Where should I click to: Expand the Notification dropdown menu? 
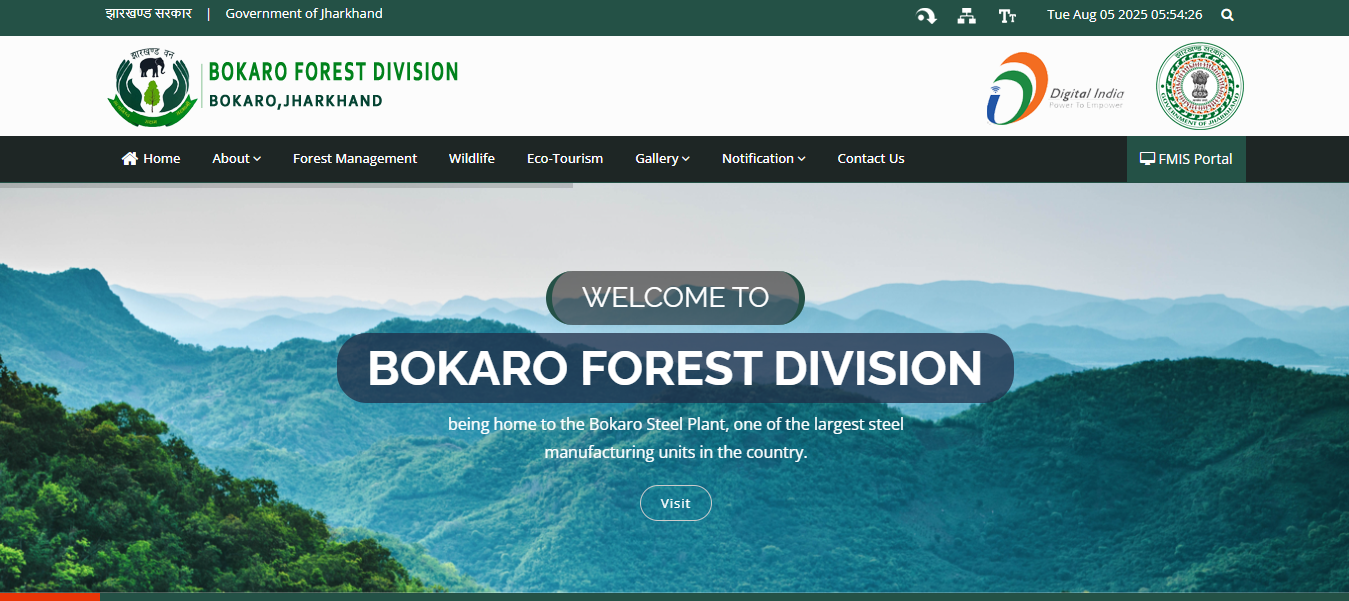click(763, 159)
